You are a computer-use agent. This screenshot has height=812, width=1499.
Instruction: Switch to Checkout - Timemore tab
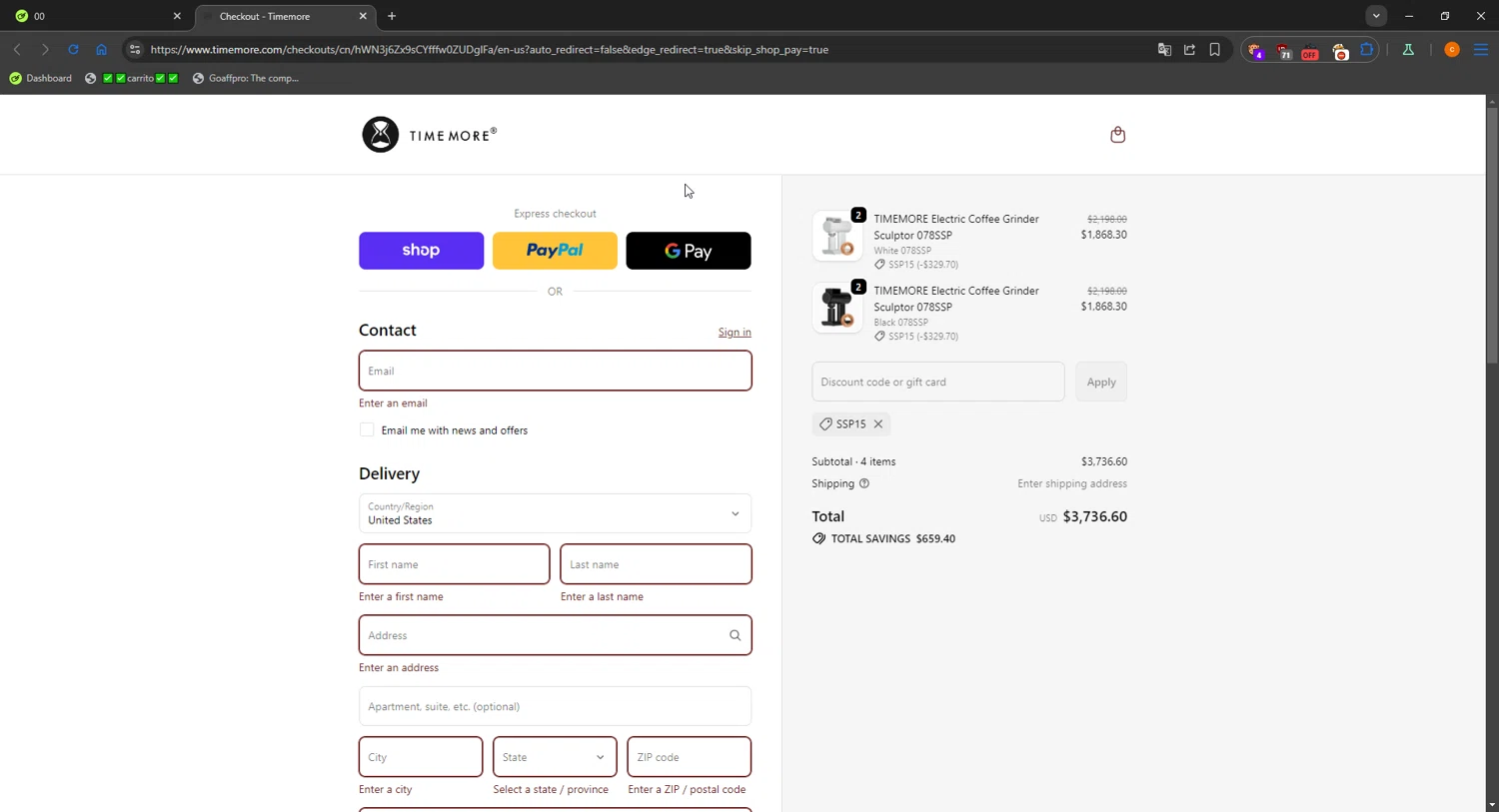point(284,16)
